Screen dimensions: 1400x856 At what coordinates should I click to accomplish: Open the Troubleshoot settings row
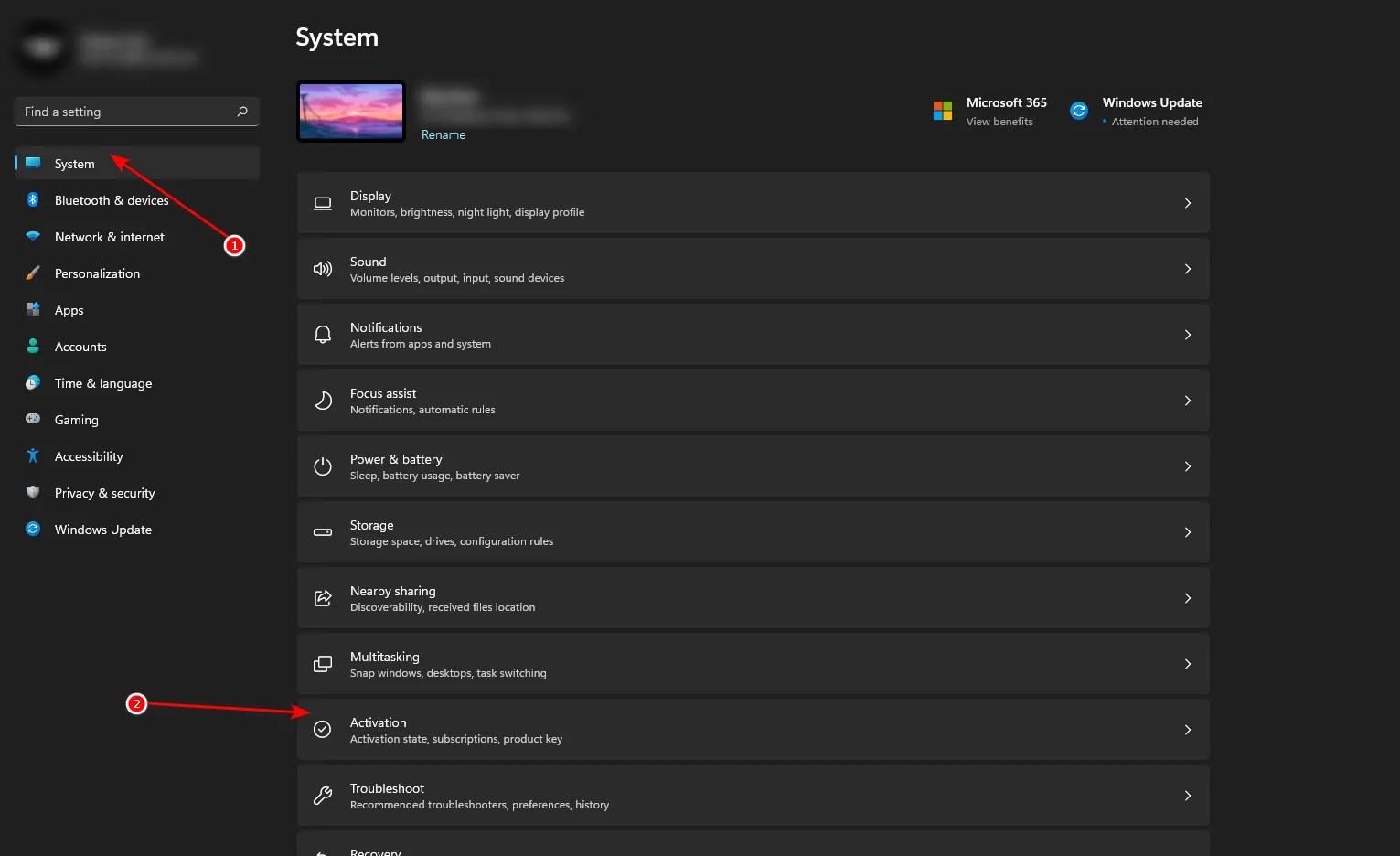753,795
